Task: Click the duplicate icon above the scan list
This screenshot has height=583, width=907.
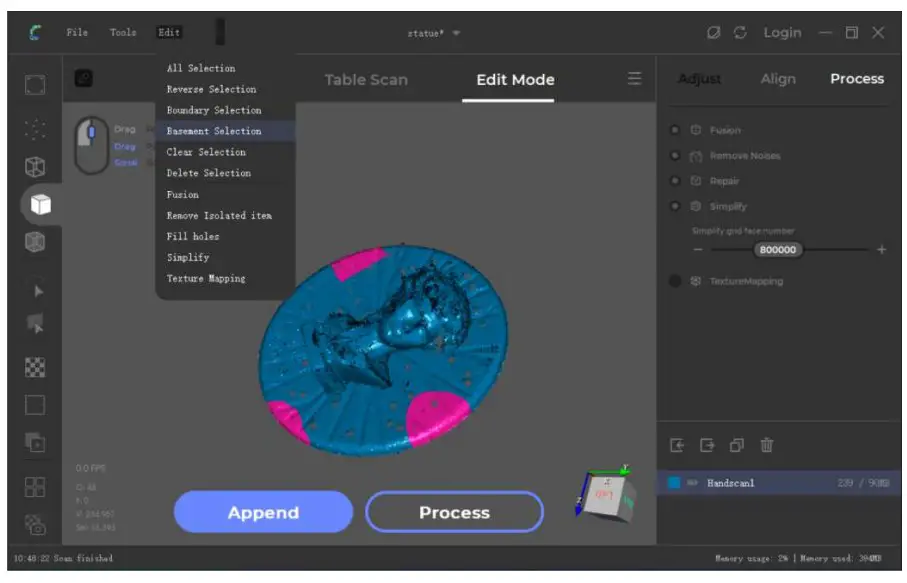Action: (736, 445)
